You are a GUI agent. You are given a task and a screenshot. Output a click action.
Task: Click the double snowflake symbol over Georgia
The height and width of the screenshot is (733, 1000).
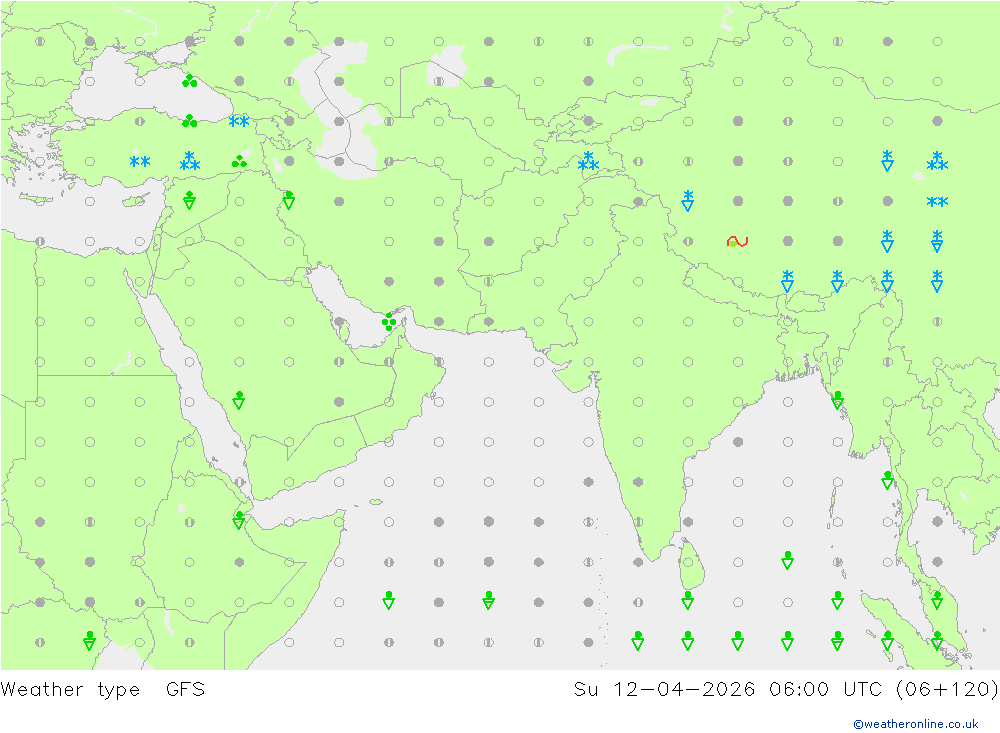tap(239, 121)
